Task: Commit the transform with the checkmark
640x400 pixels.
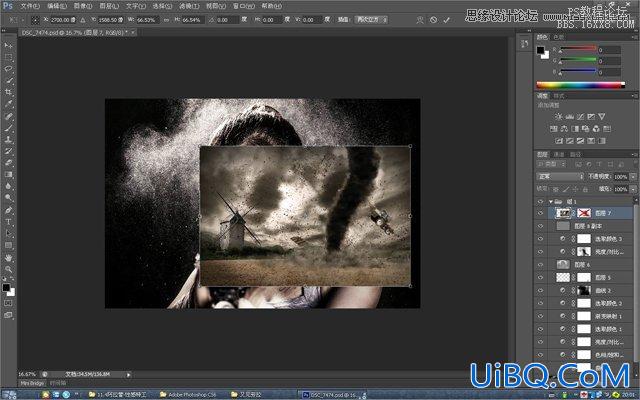Action: (447, 20)
